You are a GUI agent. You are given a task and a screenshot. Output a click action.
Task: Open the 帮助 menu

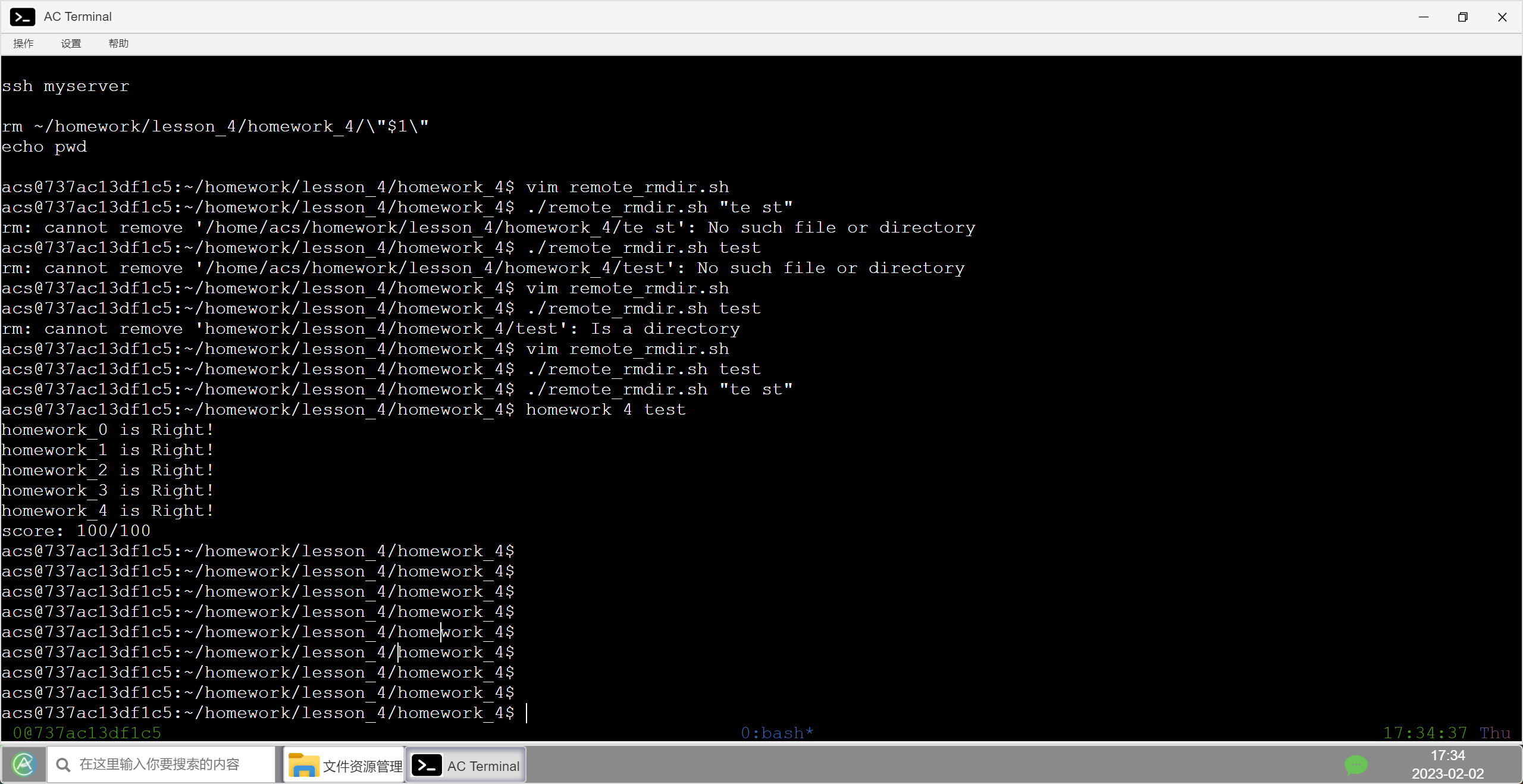[x=118, y=43]
